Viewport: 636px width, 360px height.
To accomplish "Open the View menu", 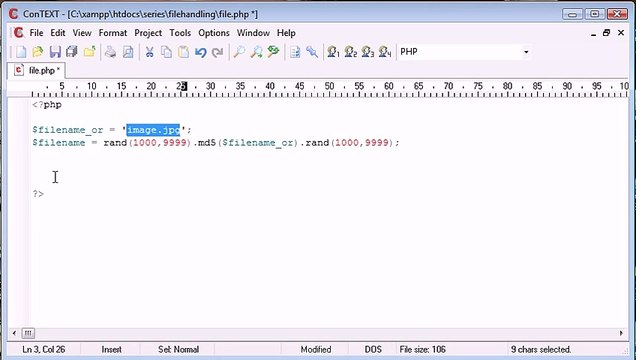I will click(x=82, y=33).
